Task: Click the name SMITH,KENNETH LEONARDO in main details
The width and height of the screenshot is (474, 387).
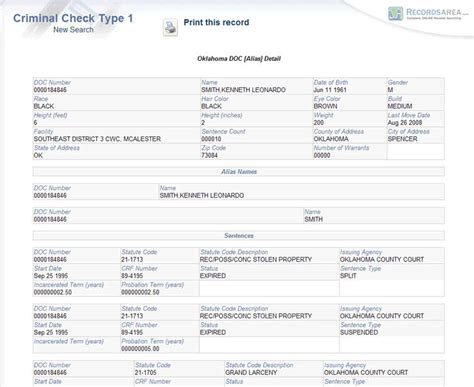Action: pos(243,90)
